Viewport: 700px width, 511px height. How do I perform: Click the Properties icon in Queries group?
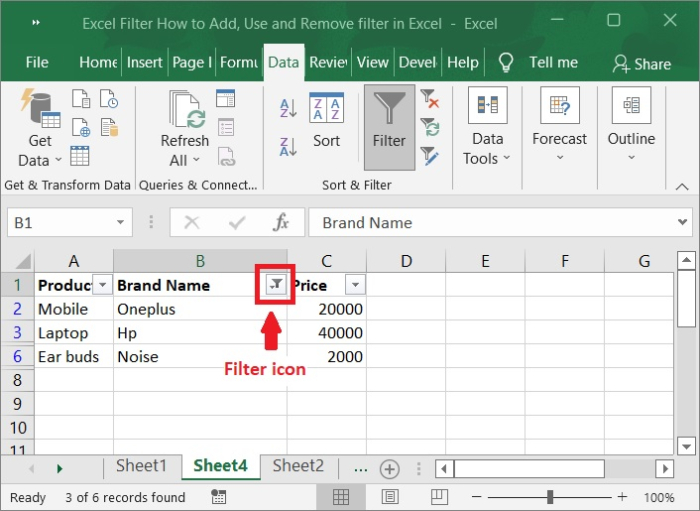tap(226, 127)
